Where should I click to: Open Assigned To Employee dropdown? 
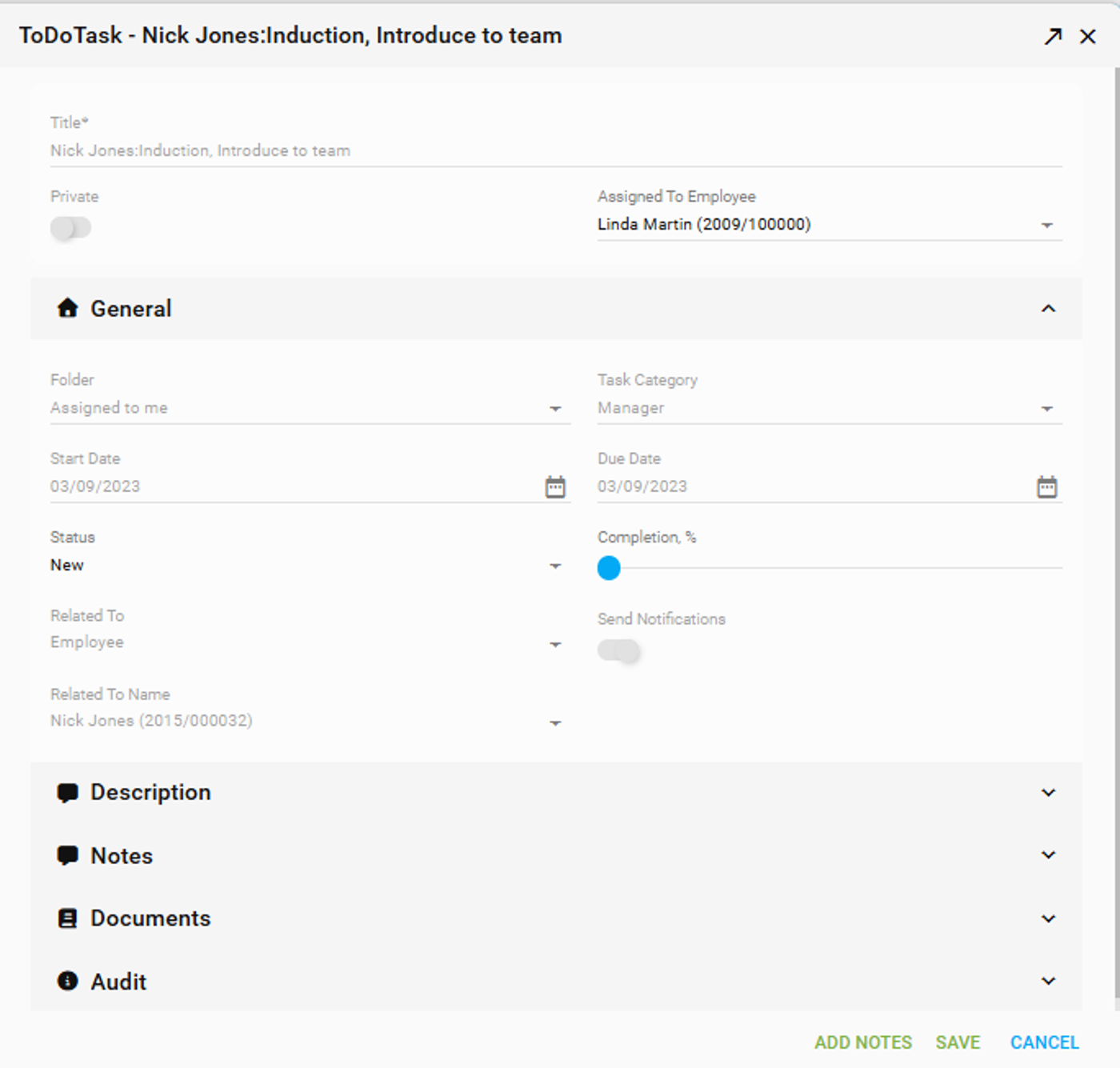(1046, 226)
